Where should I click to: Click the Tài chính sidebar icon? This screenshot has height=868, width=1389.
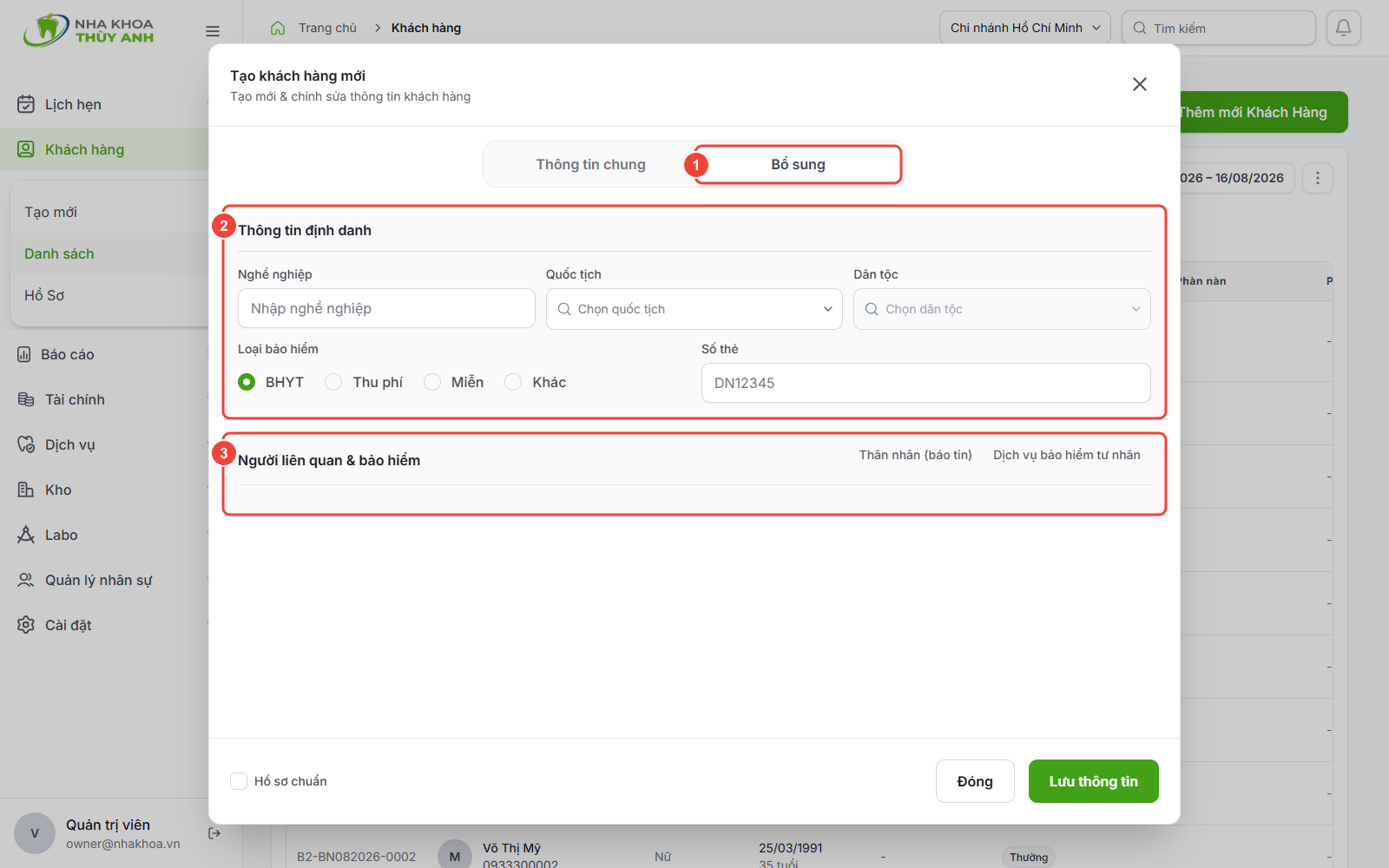point(26,399)
